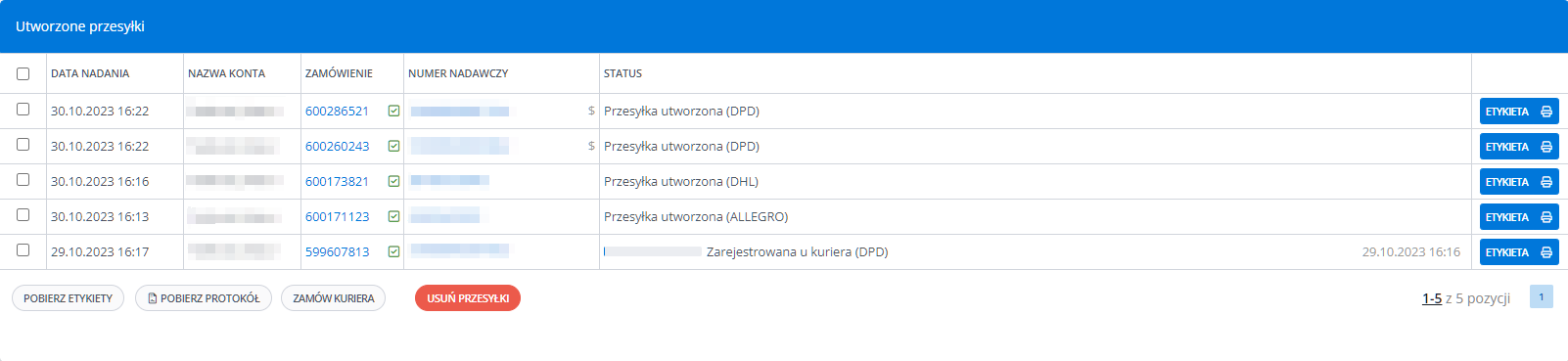1568x361 pixels.
Task: Go to page 1 in pagination
Action: pos(1542,297)
